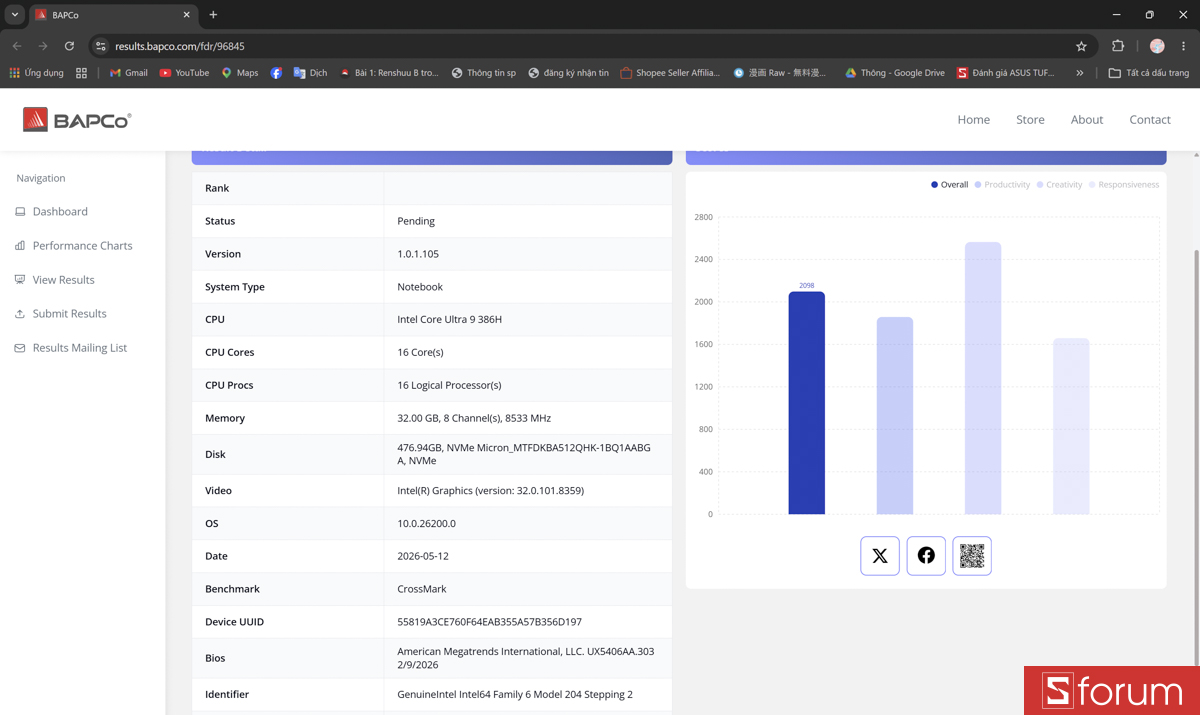Select CPU value Intel Core Ultra 9 386H
Screen dimensions: 1200x715
[449, 320]
